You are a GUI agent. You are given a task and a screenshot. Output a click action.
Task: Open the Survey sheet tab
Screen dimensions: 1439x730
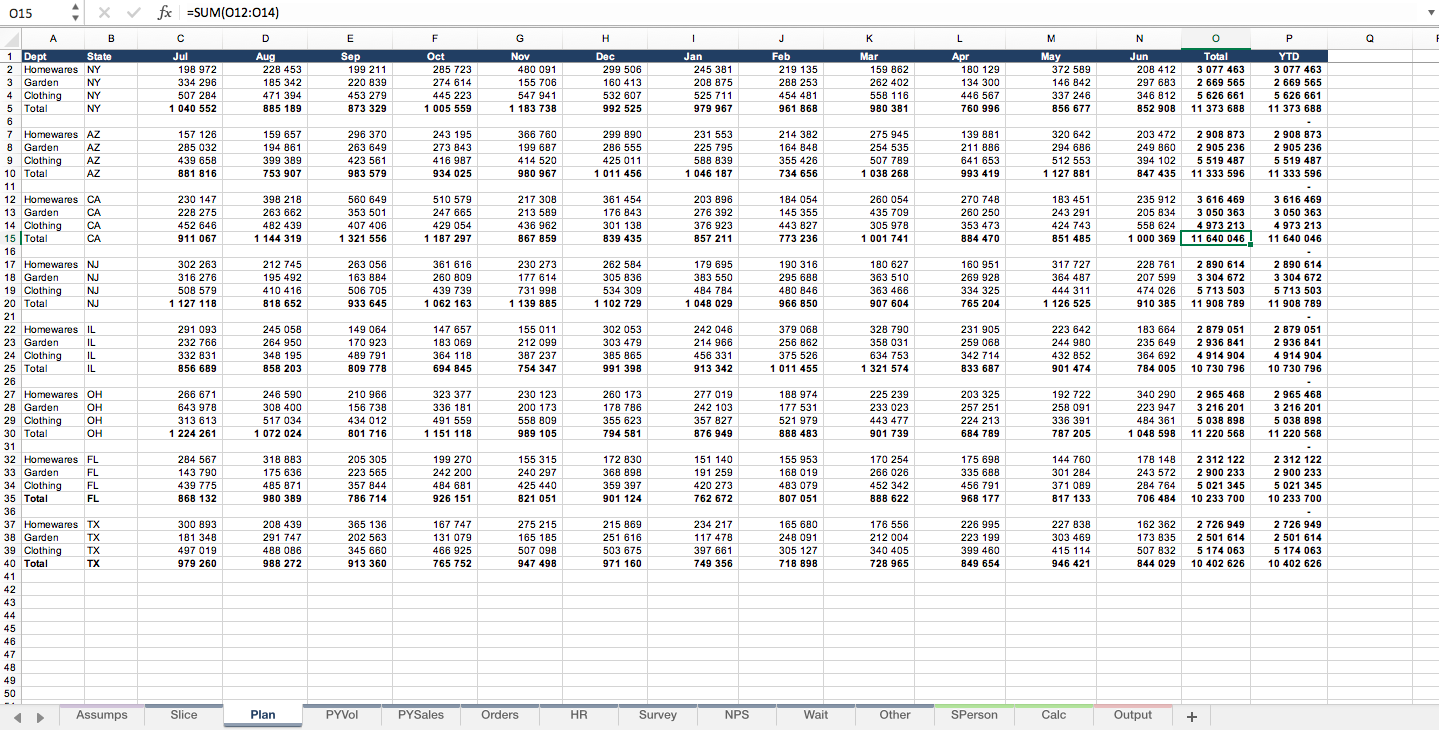tap(657, 715)
